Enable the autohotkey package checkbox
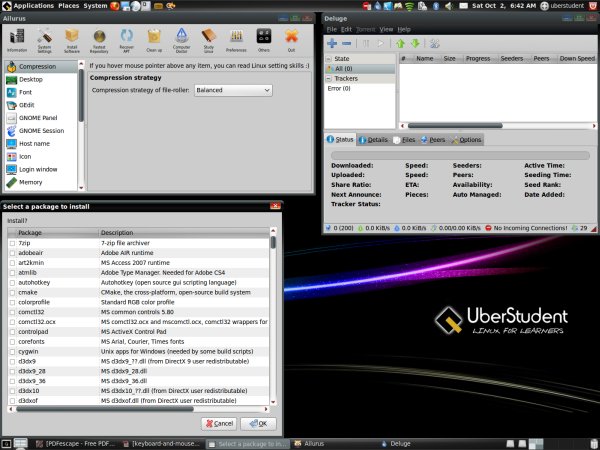The height and width of the screenshot is (450, 600). coord(12,283)
